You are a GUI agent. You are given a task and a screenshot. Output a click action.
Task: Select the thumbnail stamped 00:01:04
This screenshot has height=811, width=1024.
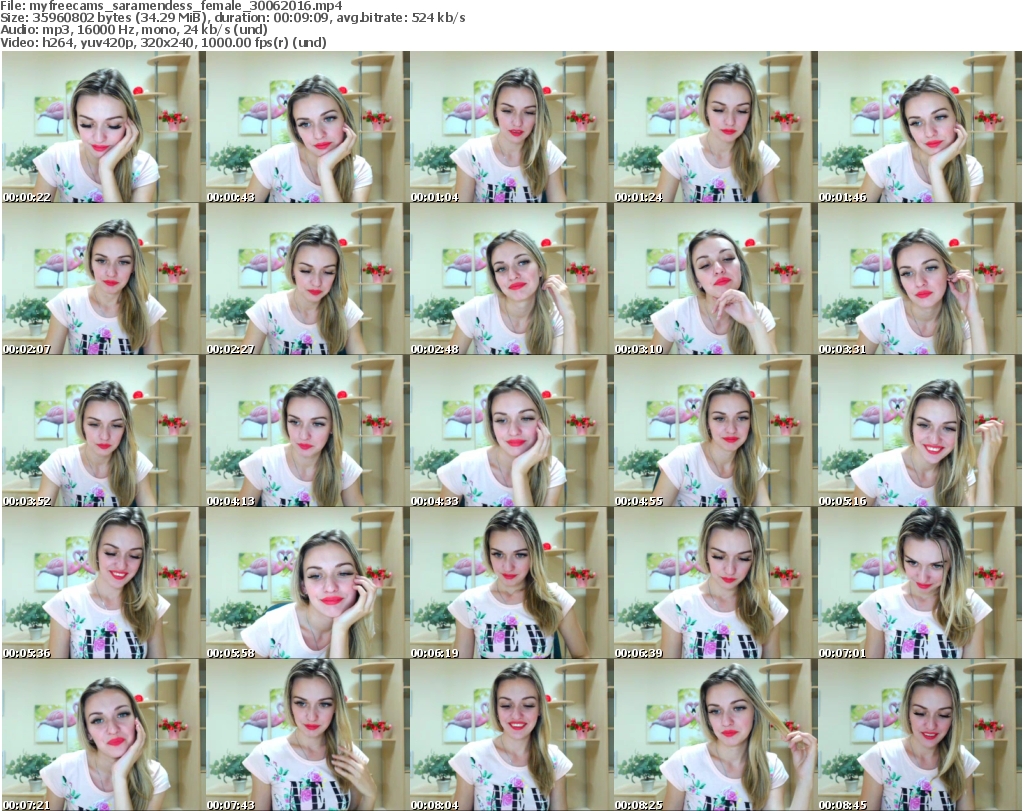pyautogui.click(x=511, y=127)
